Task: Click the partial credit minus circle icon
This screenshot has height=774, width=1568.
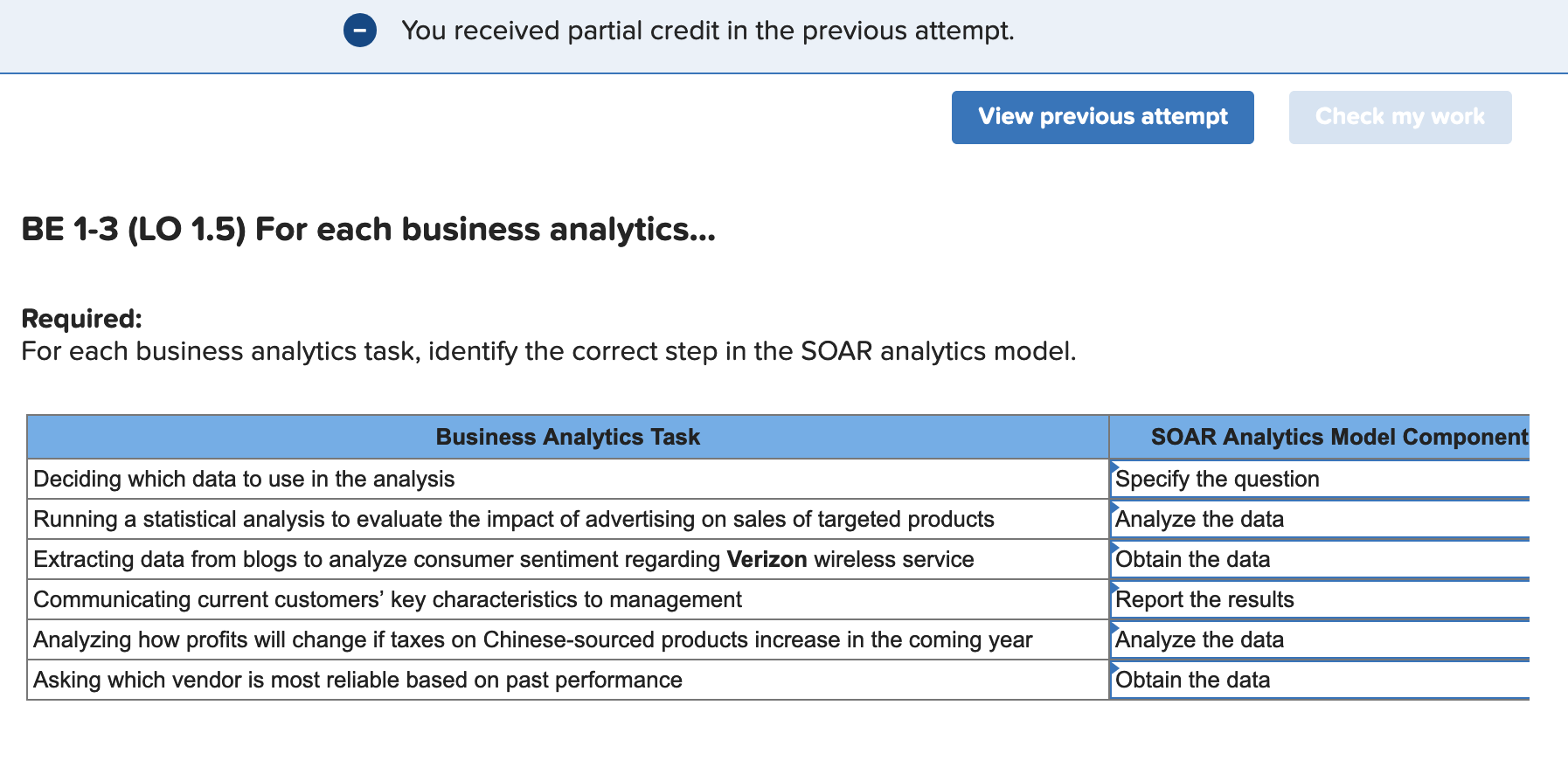Action: coord(360,31)
